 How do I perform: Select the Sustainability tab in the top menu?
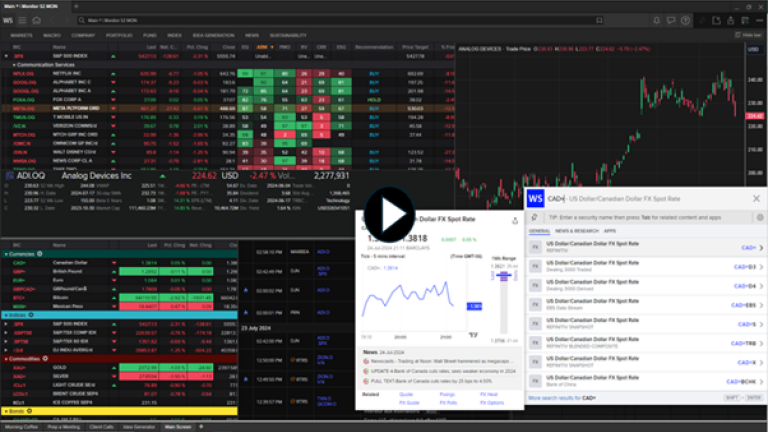click(290, 35)
